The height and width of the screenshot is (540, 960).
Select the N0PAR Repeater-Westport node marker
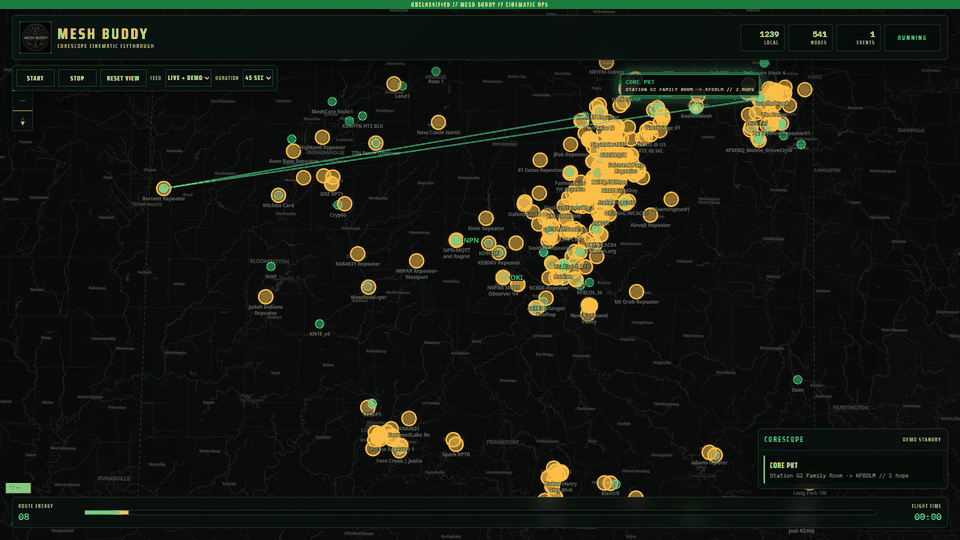[x=416, y=261]
